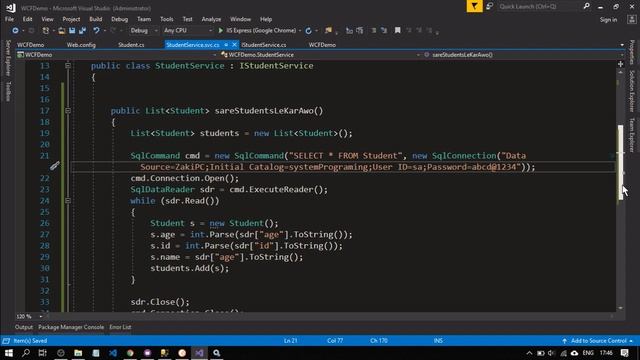Click Add to Source Control button
The width and height of the screenshot is (640, 360).
coord(598,340)
